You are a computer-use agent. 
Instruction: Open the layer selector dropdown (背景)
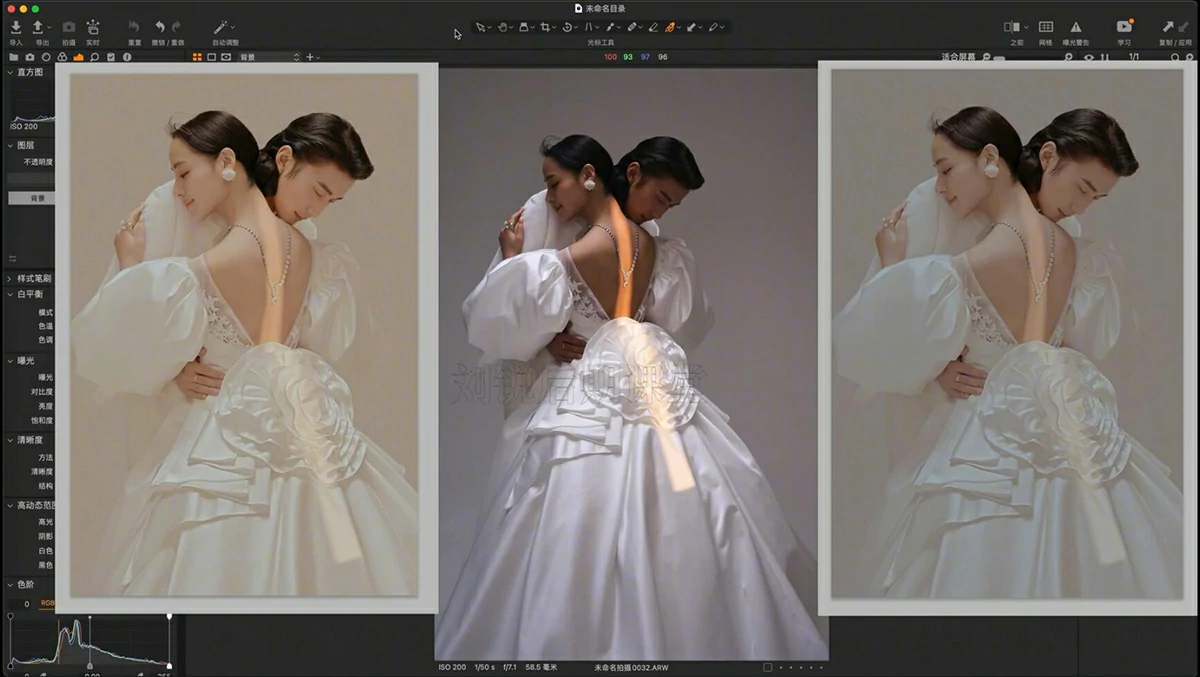[268, 57]
